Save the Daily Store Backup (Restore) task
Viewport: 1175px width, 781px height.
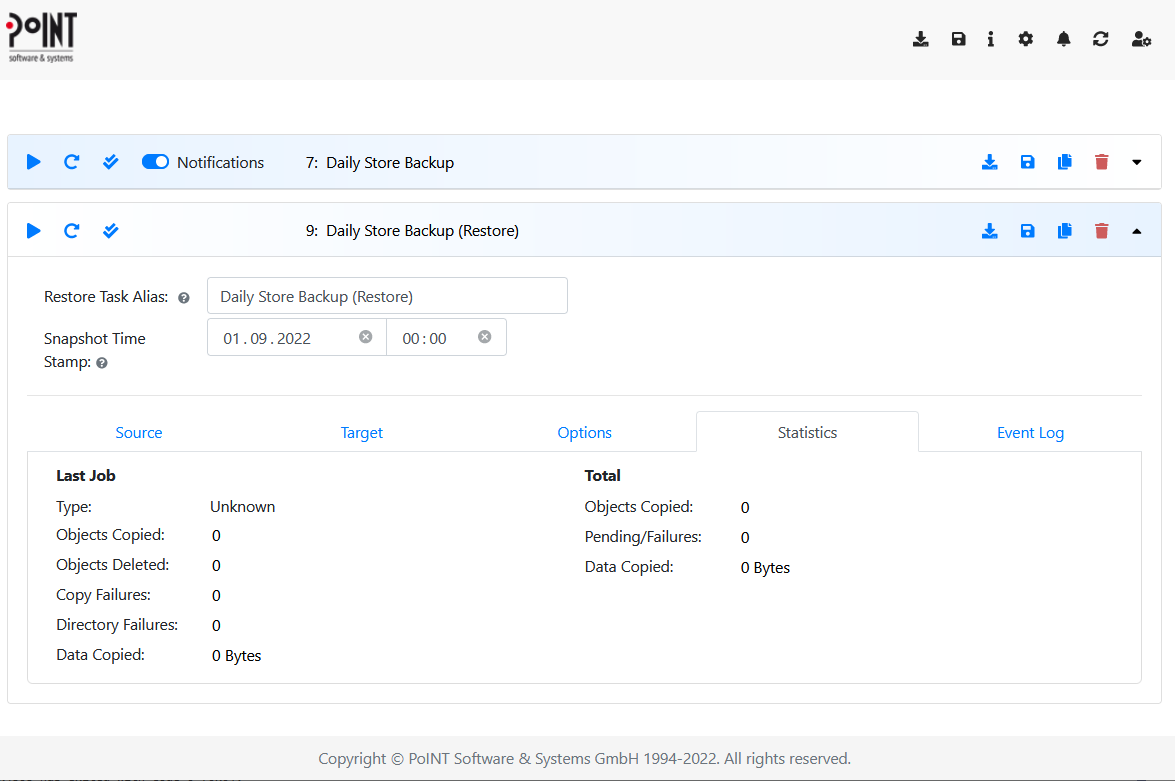[x=1027, y=230]
